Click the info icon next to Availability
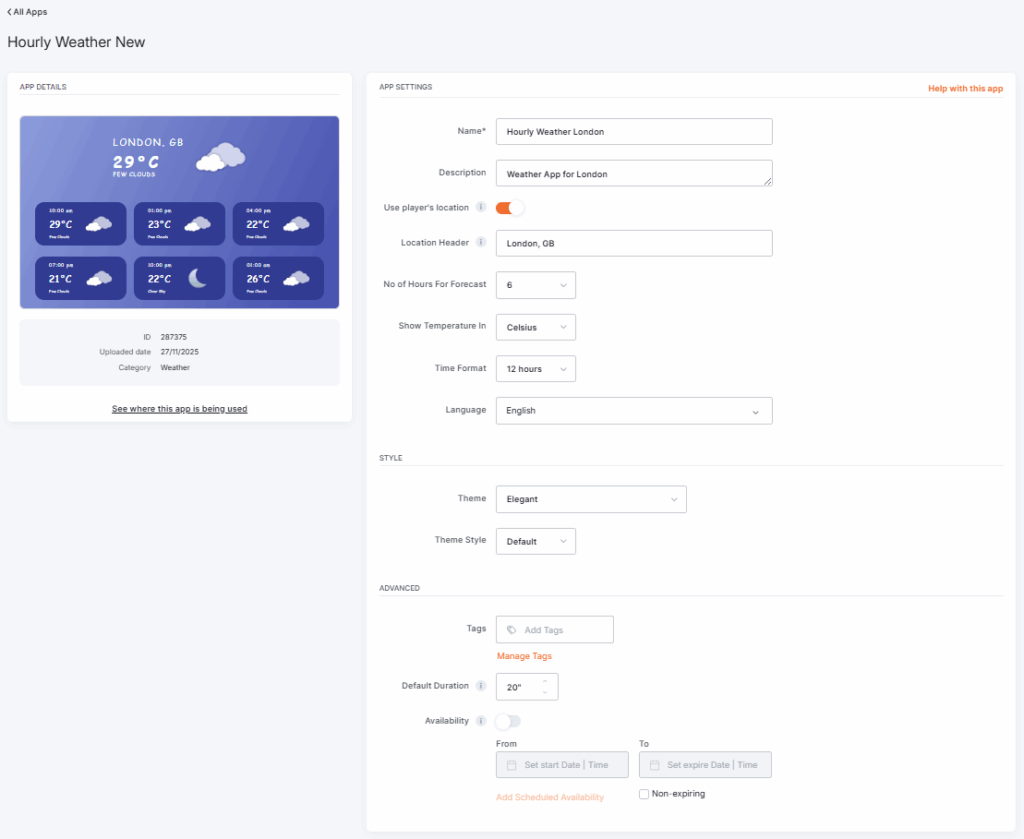Screen dimensions: 1024x839 click(x=481, y=721)
